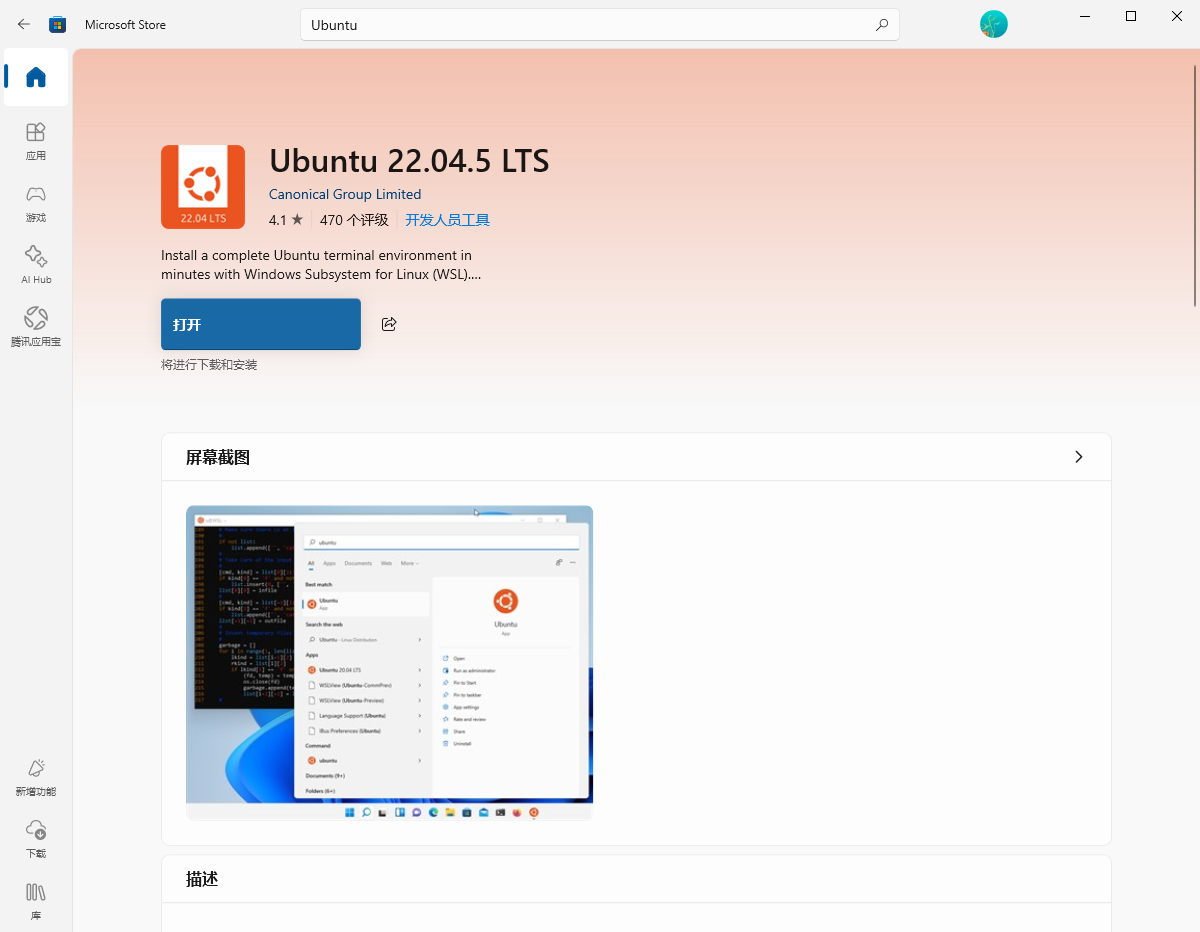Open 新增功能 (What's new) in sidebar
This screenshot has width=1200, height=932.
coord(36,777)
